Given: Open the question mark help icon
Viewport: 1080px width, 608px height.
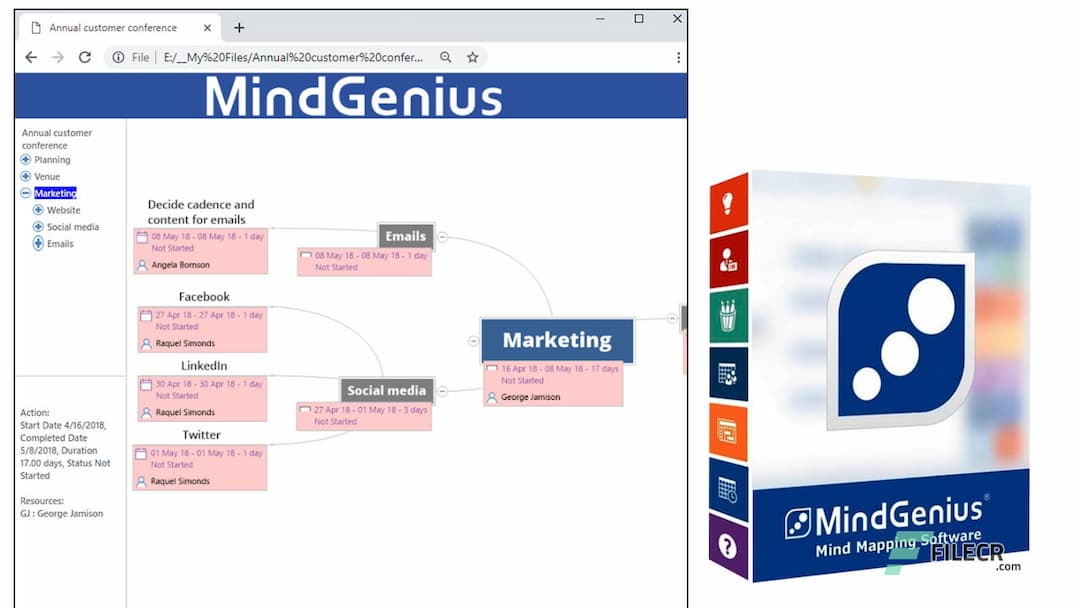Looking at the screenshot, I should pos(727,543).
